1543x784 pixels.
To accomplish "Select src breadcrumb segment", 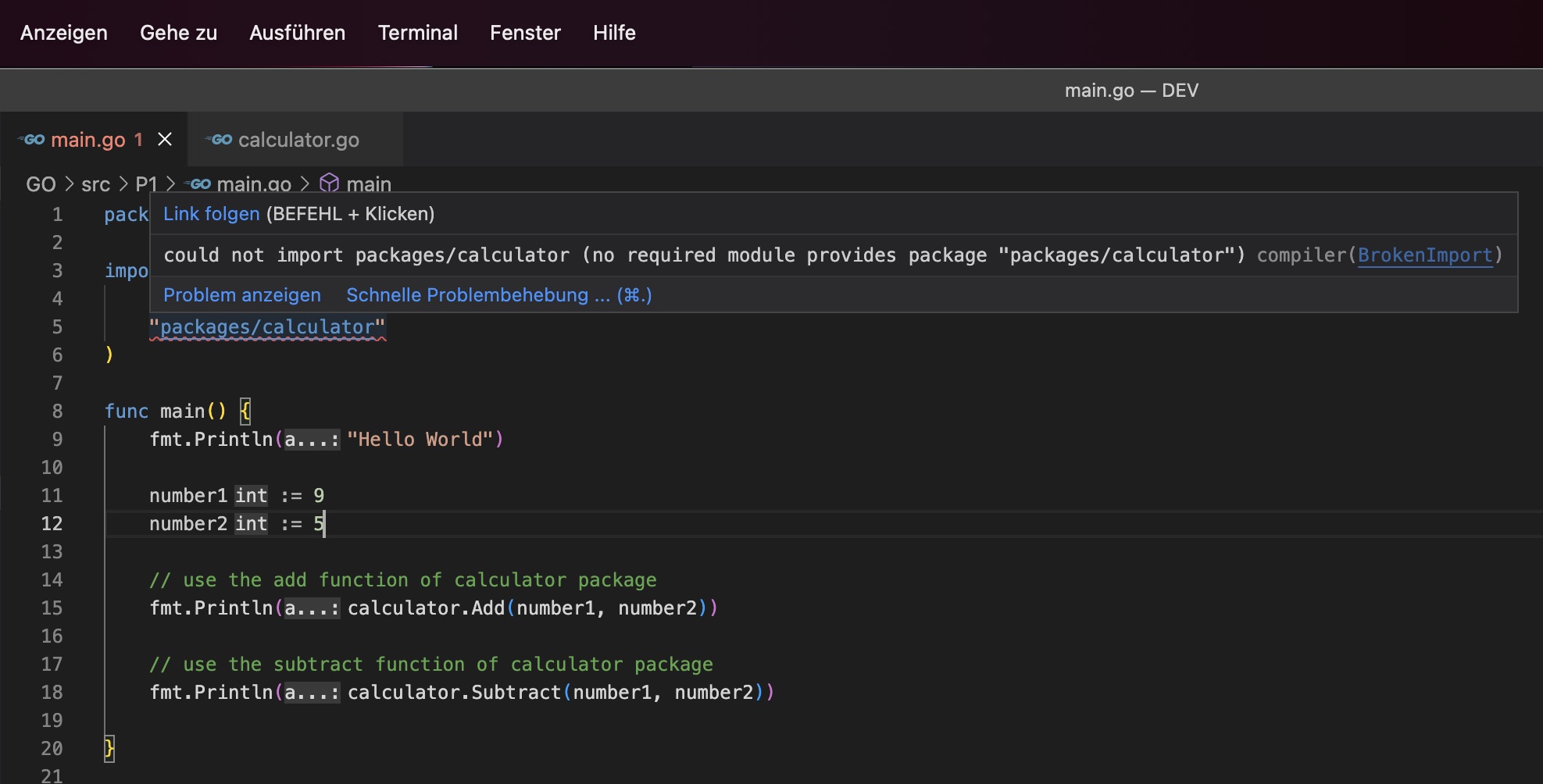I will [x=95, y=184].
